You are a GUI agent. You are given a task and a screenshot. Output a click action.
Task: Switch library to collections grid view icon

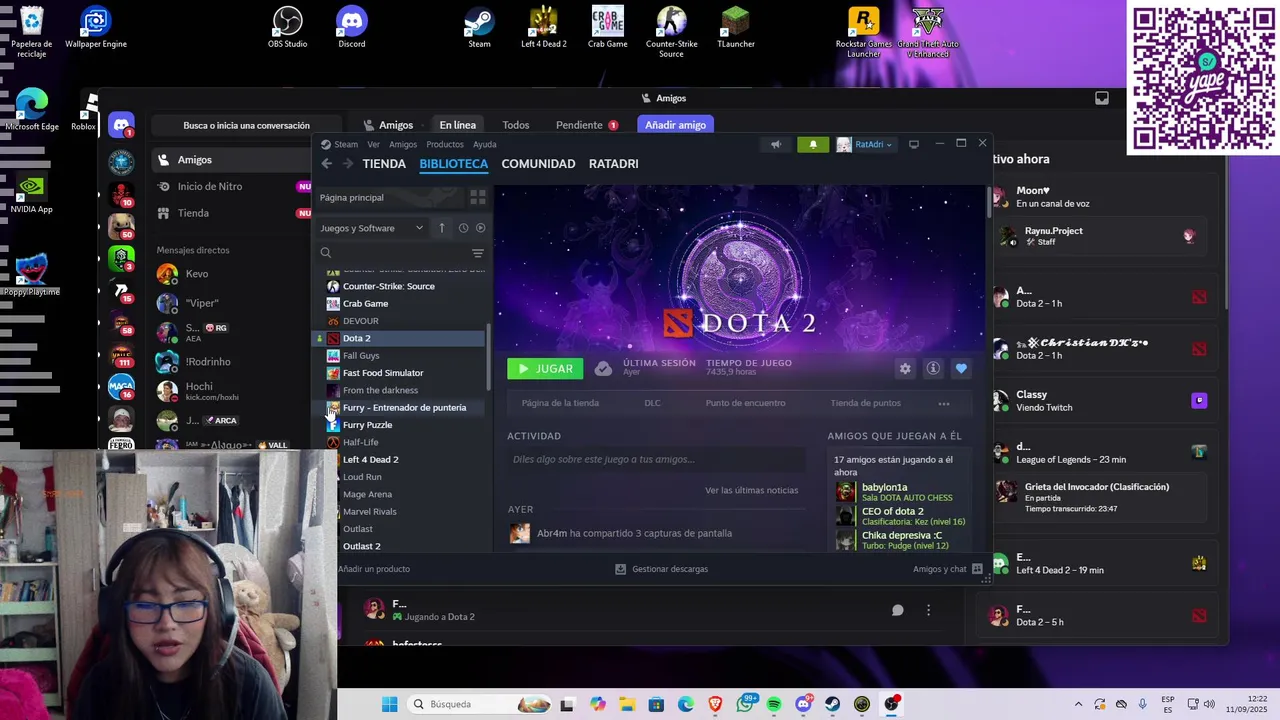tap(478, 198)
